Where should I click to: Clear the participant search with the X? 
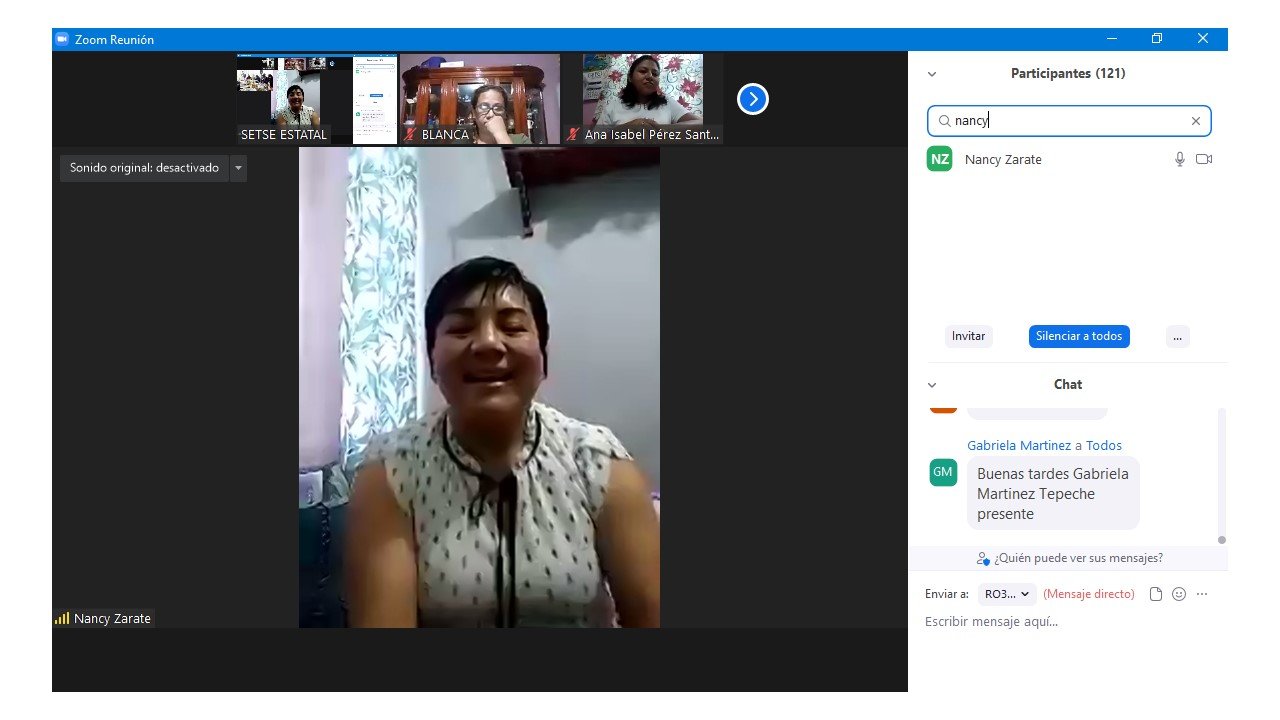(x=1195, y=121)
